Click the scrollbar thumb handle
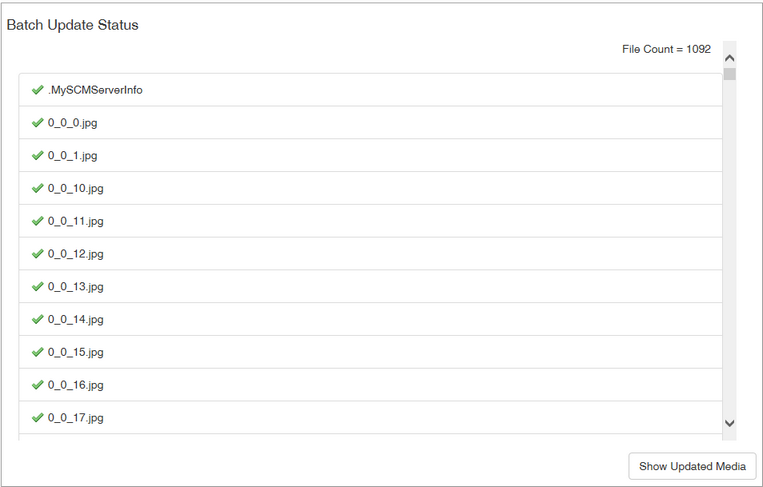This screenshot has width=763, height=487. point(730,74)
